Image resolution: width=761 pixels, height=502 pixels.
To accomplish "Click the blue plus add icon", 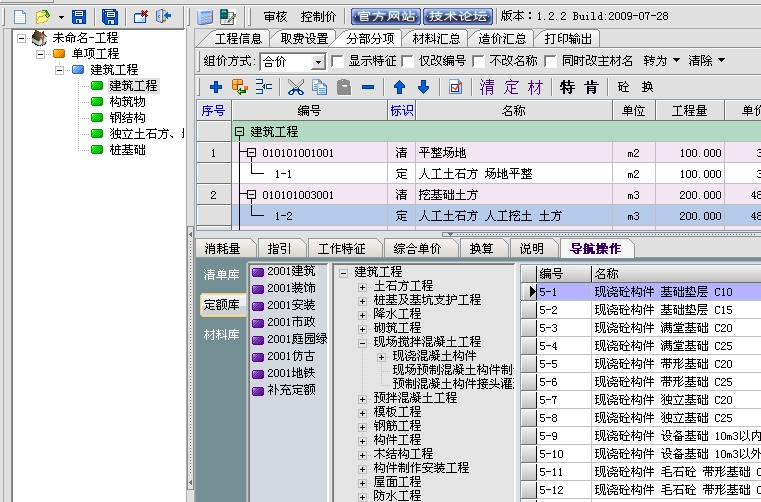I will point(216,87).
